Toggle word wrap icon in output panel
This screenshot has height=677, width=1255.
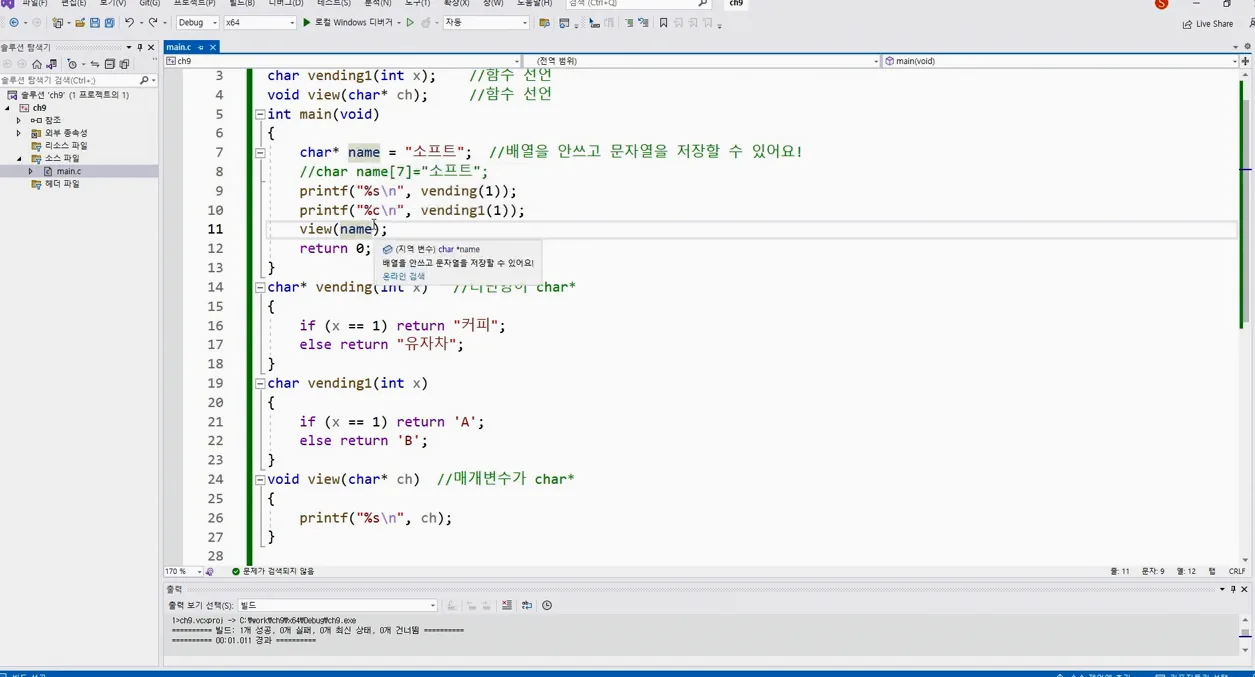click(x=527, y=605)
